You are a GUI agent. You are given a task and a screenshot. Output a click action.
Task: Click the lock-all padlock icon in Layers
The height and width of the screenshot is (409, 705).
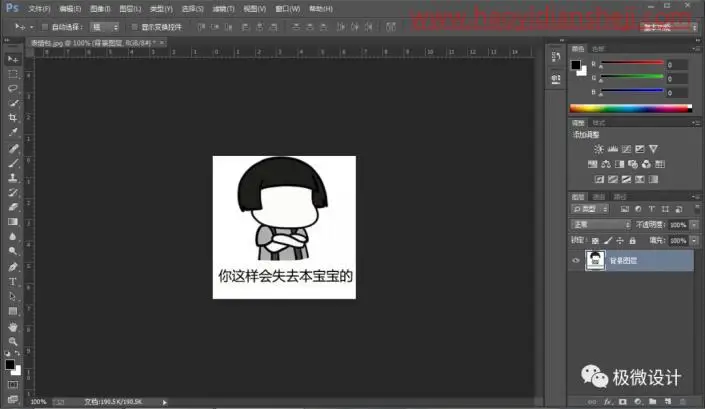pyautogui.click(x=633, y=241)
